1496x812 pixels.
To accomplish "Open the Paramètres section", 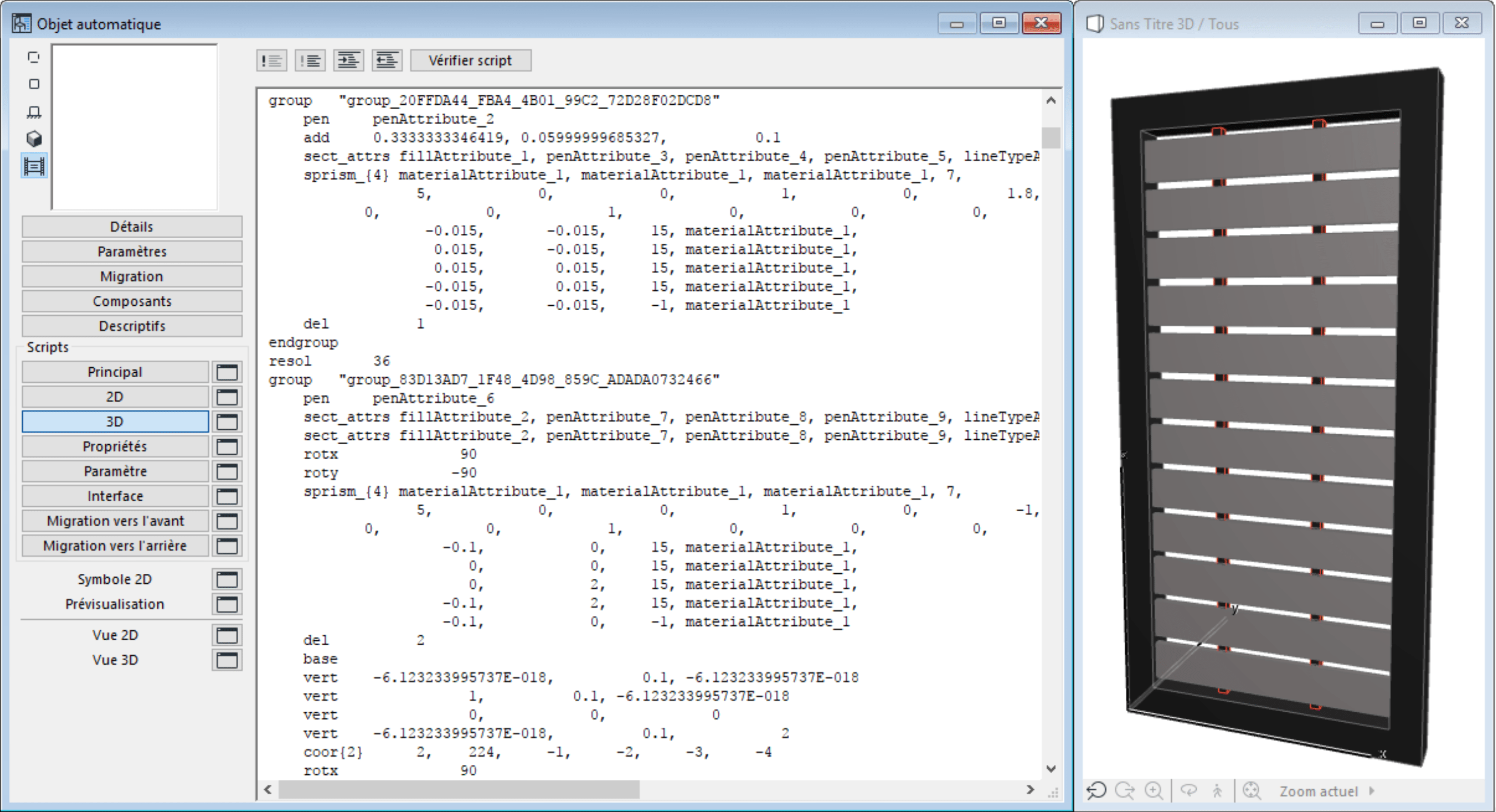I will pyautogui.click(x=132, y=252).
